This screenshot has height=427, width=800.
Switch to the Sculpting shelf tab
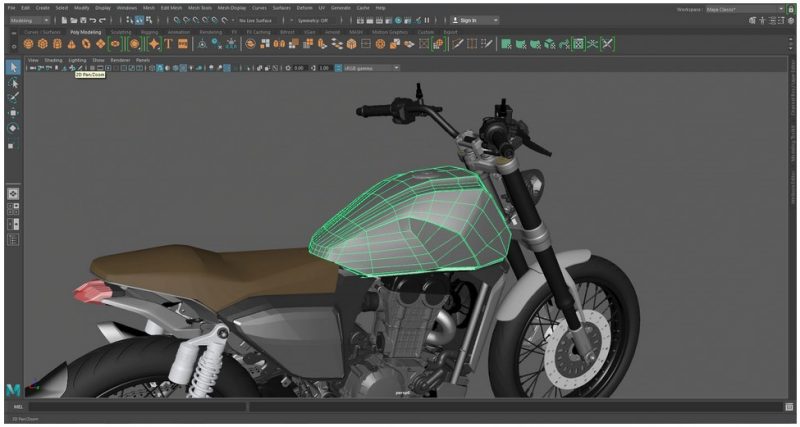click(121, 32)
